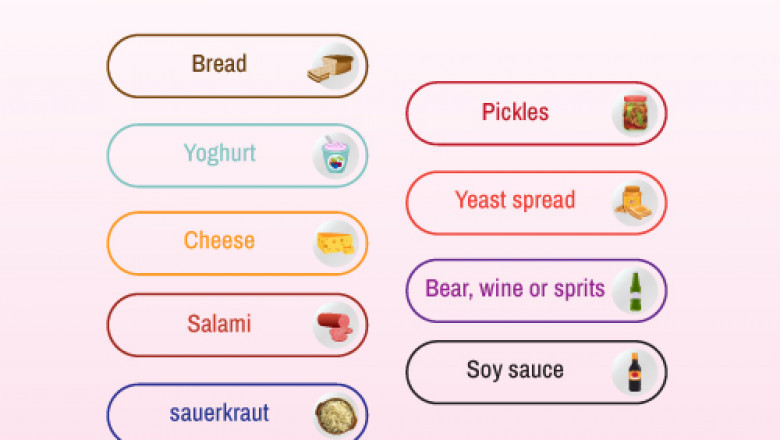This screenshot has width=780, height=440.
Task: Select the "Bread" label
Action: point(219,64)
